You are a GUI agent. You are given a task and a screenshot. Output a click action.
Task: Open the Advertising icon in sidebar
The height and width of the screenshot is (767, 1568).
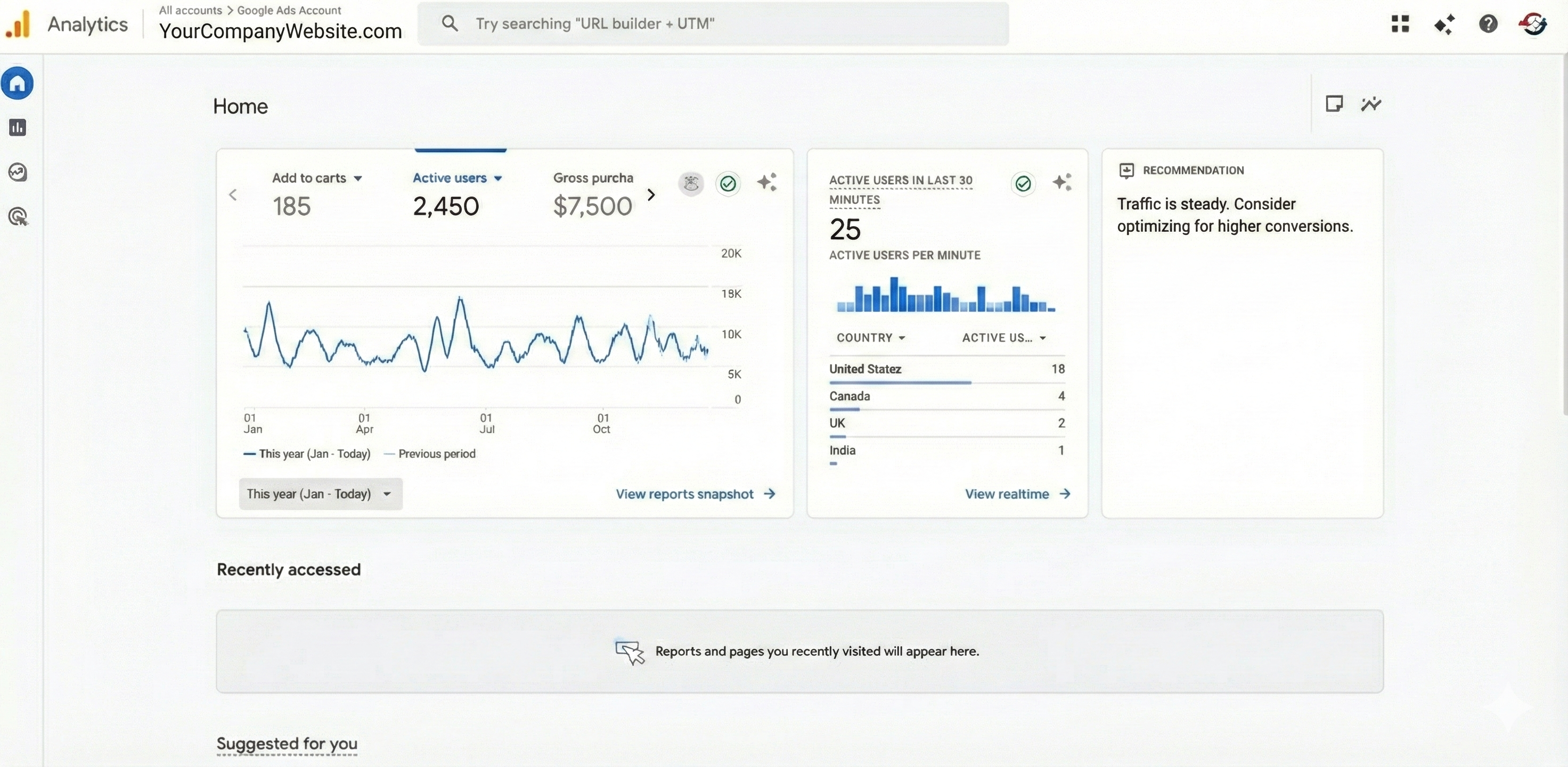18,217
